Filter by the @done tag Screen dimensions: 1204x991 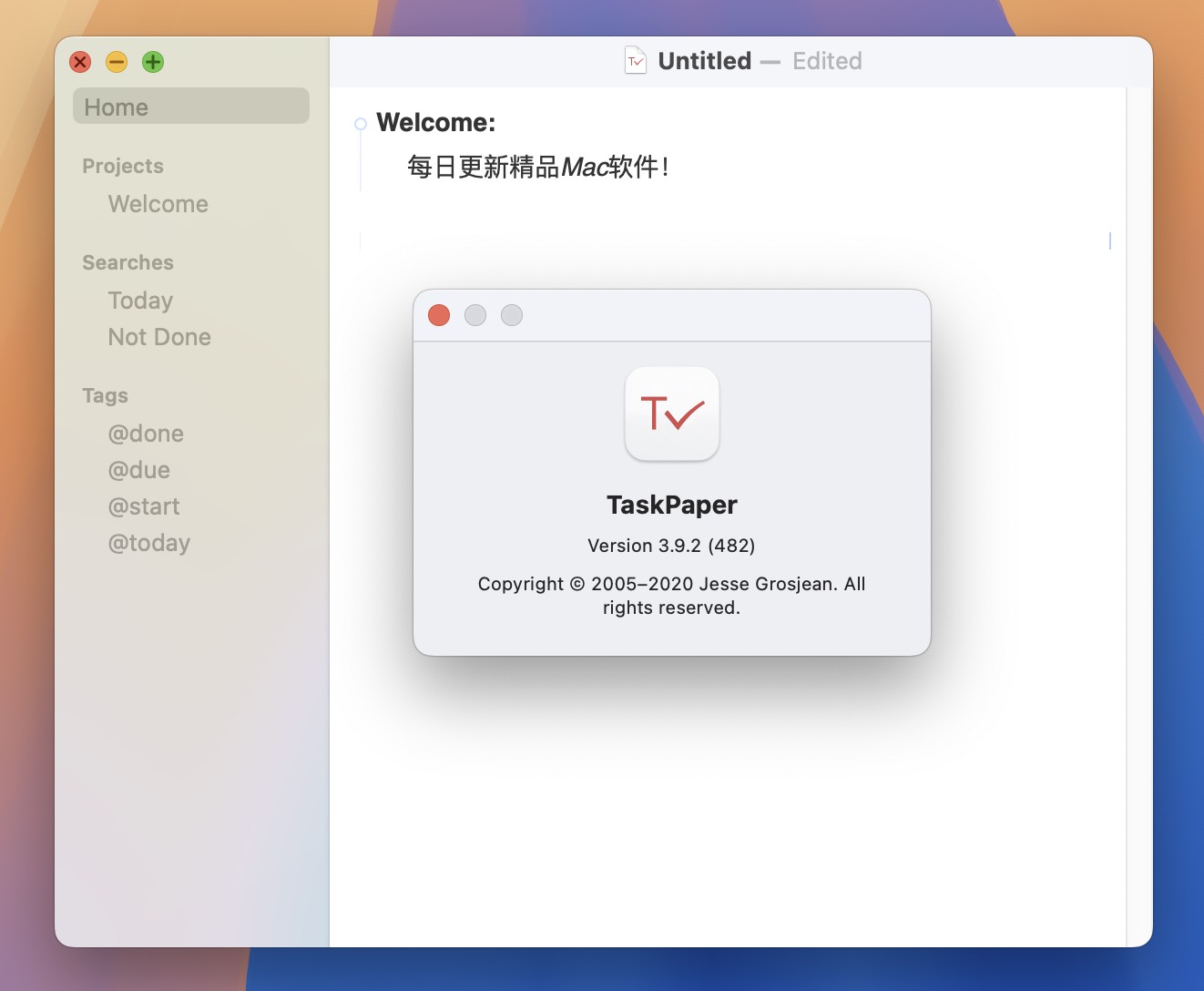146,434
